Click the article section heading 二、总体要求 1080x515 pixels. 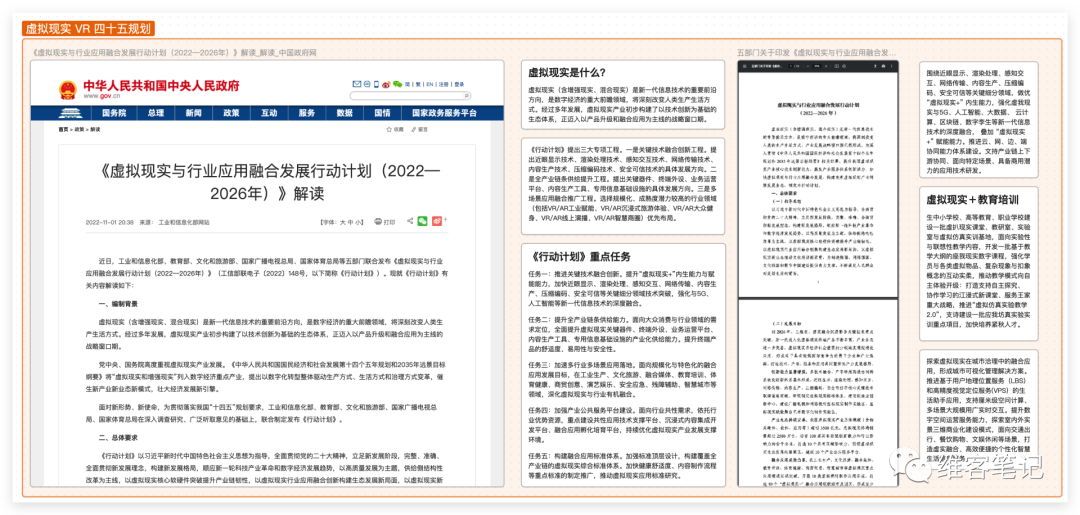pyautogui.click(x=118, y=437)
